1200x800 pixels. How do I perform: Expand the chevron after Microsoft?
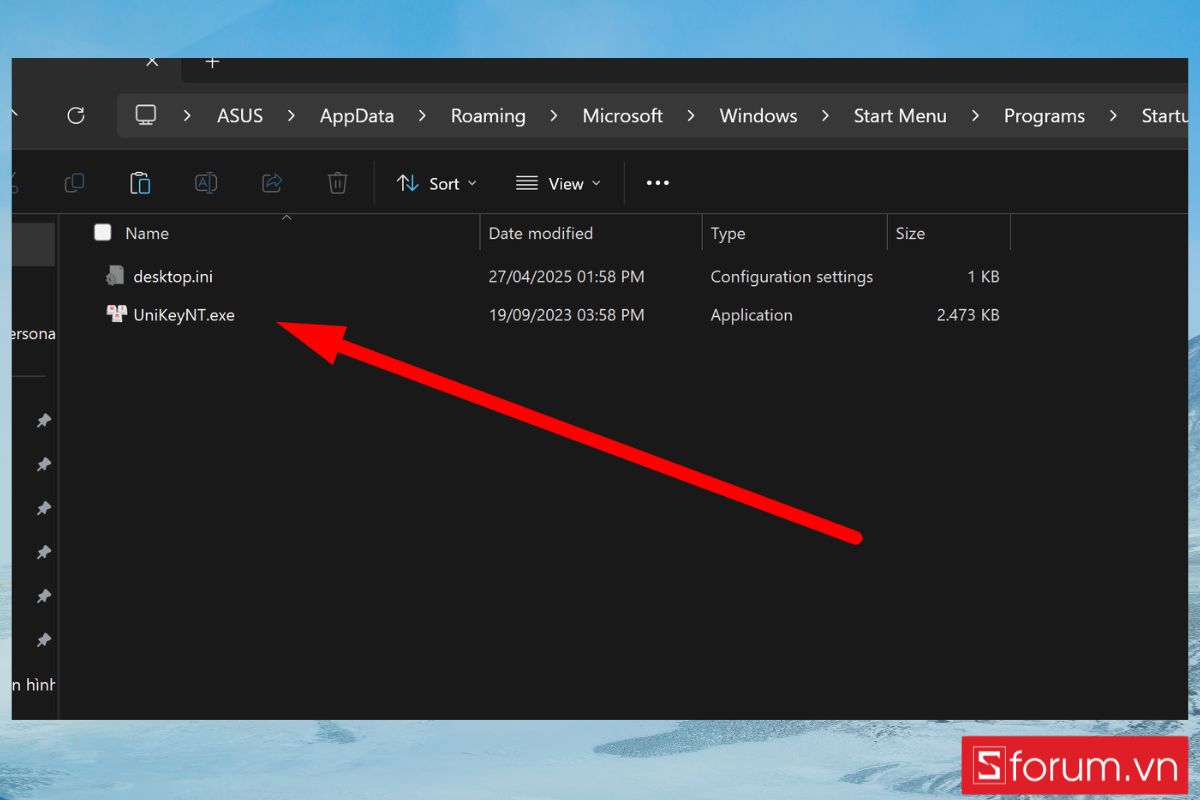coord(691,116)
